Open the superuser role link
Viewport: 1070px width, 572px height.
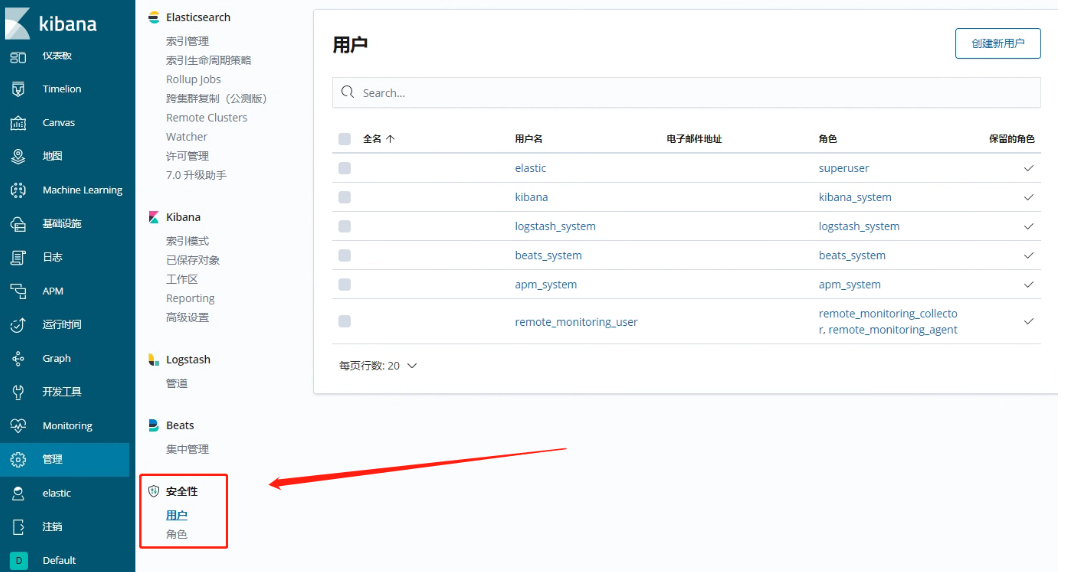click(843, 168)
